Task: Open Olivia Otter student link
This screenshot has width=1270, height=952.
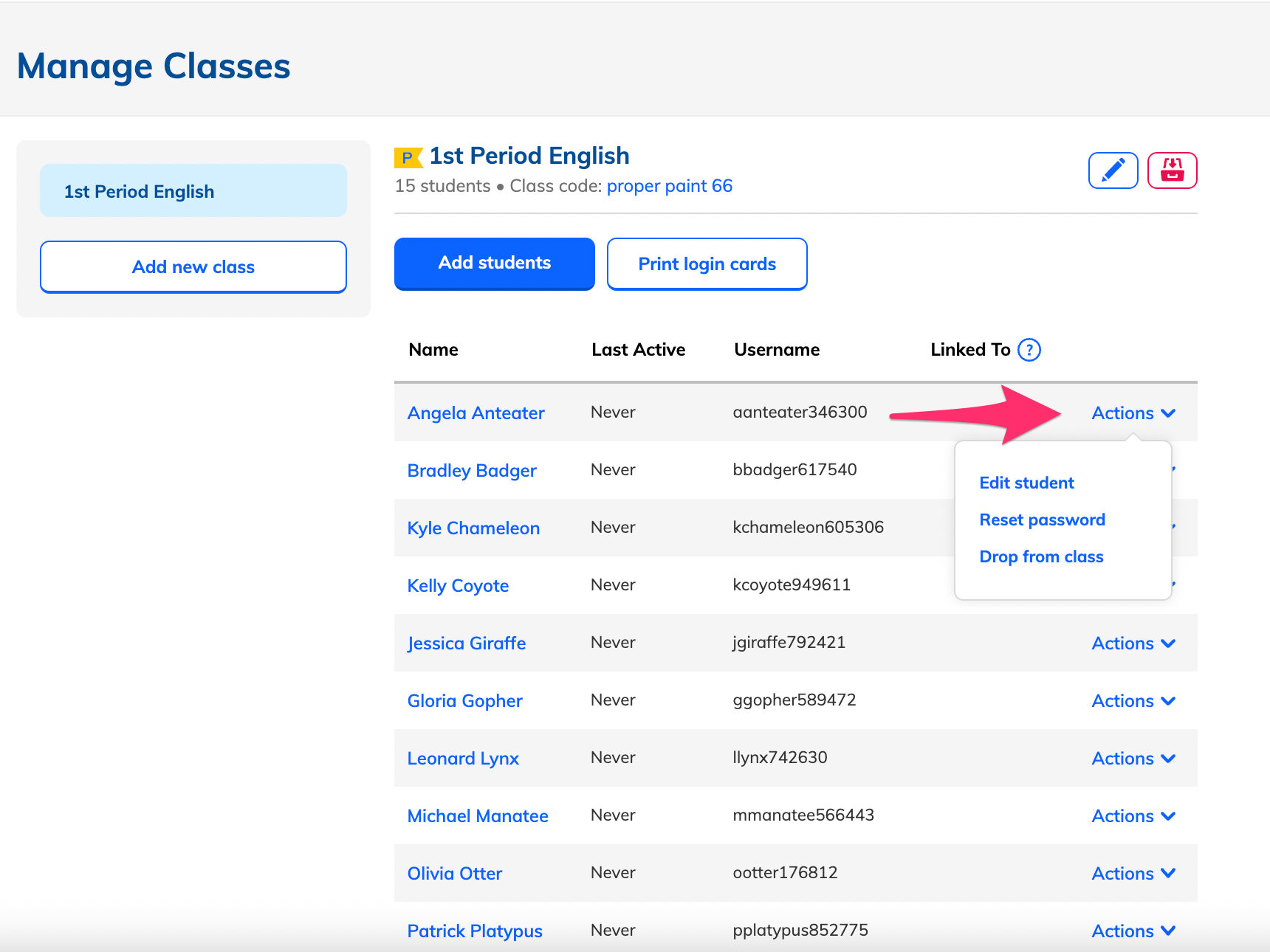Action: click(455, 874)
